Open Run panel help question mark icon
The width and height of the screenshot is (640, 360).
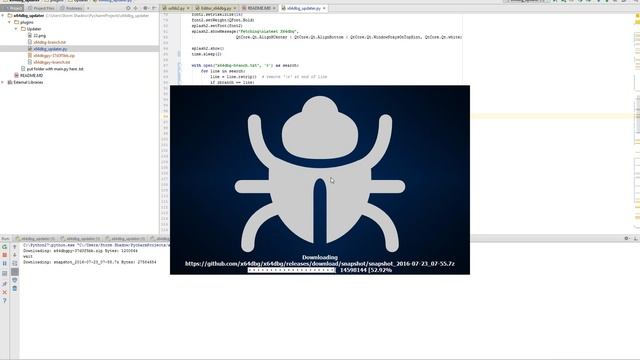[4, 301]
